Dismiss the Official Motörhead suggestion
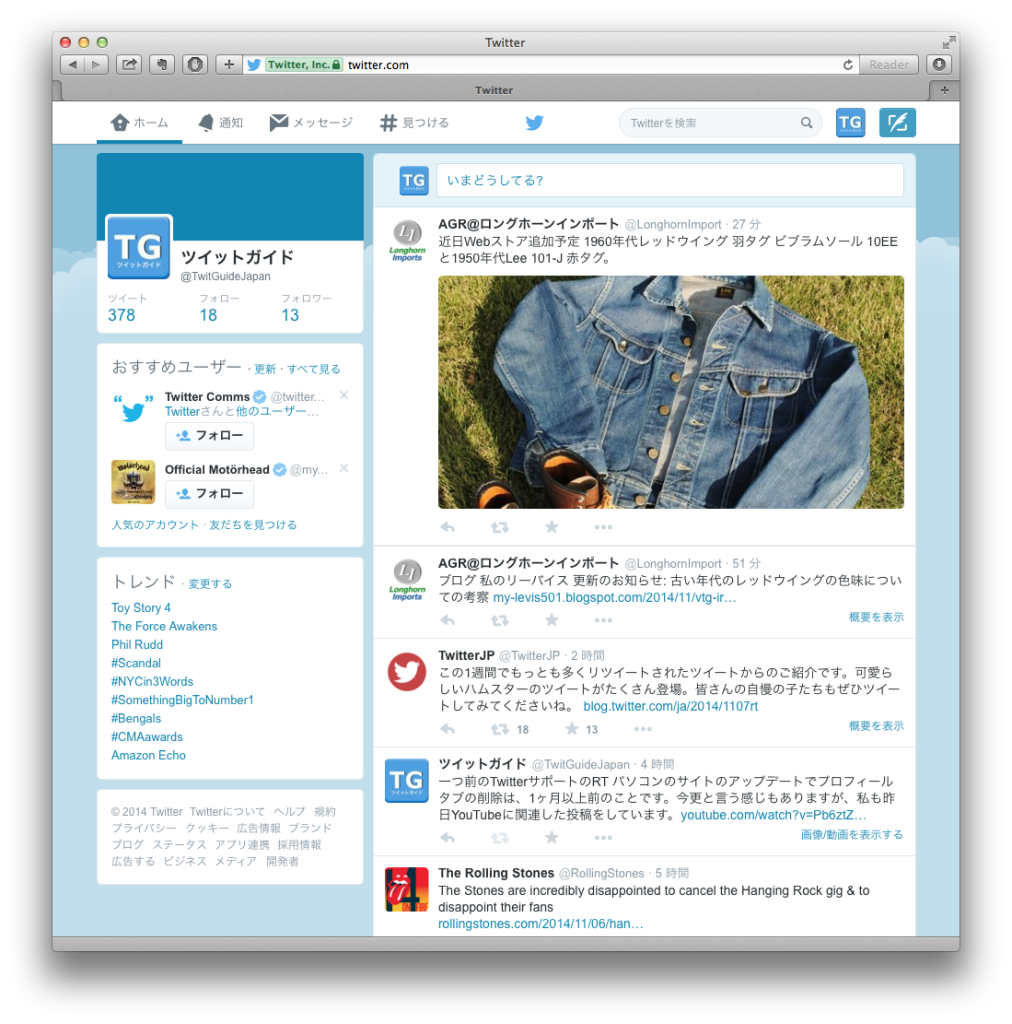The width and height of the screenshot is (1012, 1024). [x=344, y=468]
